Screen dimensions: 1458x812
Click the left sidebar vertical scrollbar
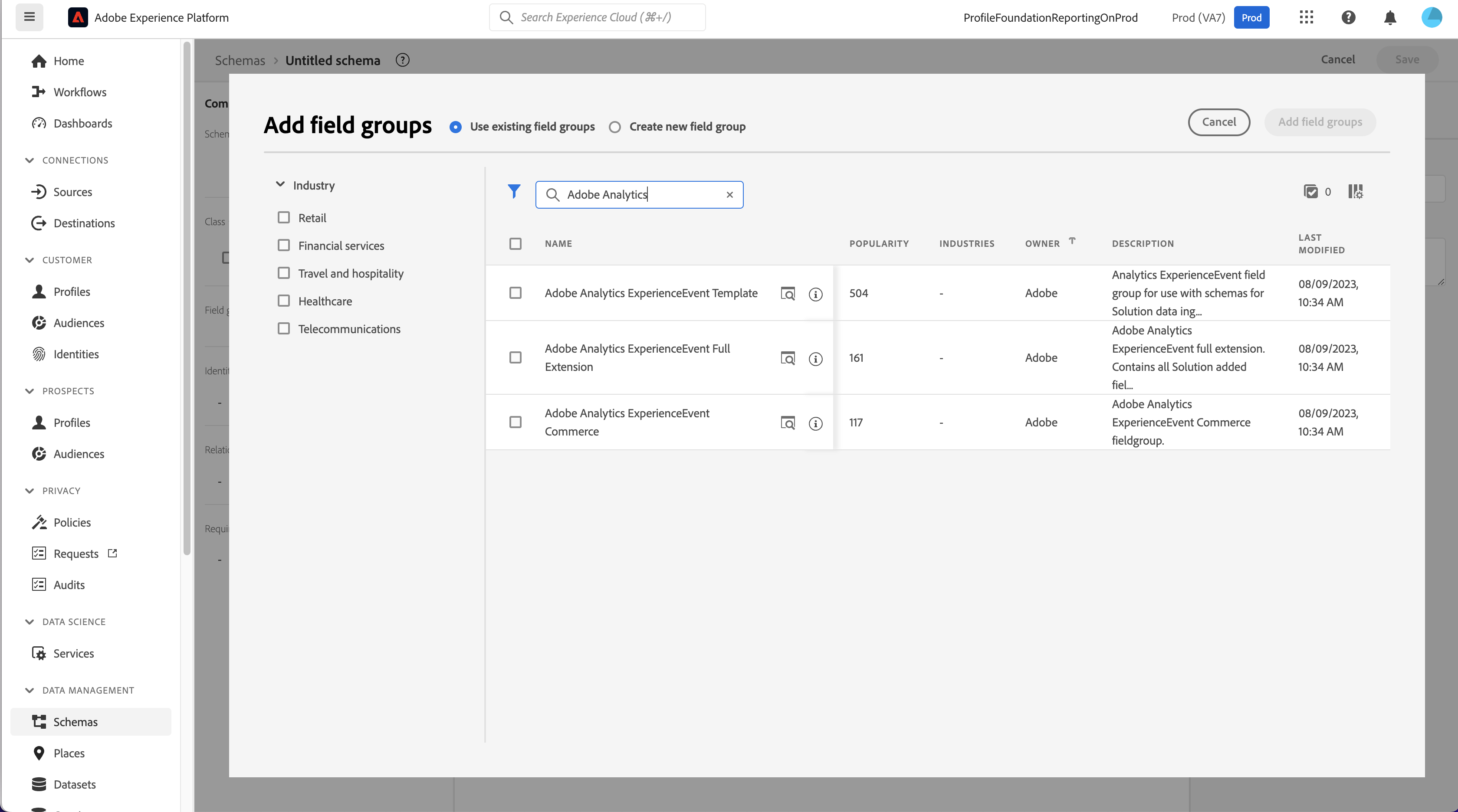[x=187, y=299]
